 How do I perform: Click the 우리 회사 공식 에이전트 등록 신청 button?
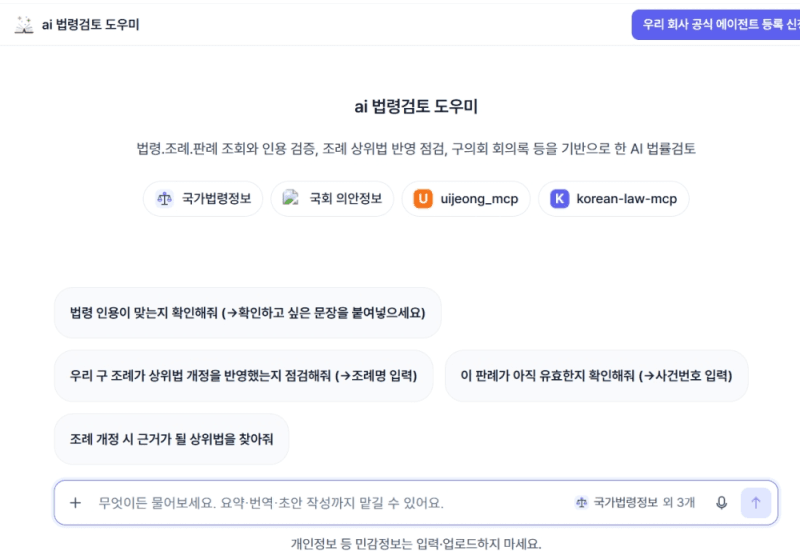coord(716,24)
